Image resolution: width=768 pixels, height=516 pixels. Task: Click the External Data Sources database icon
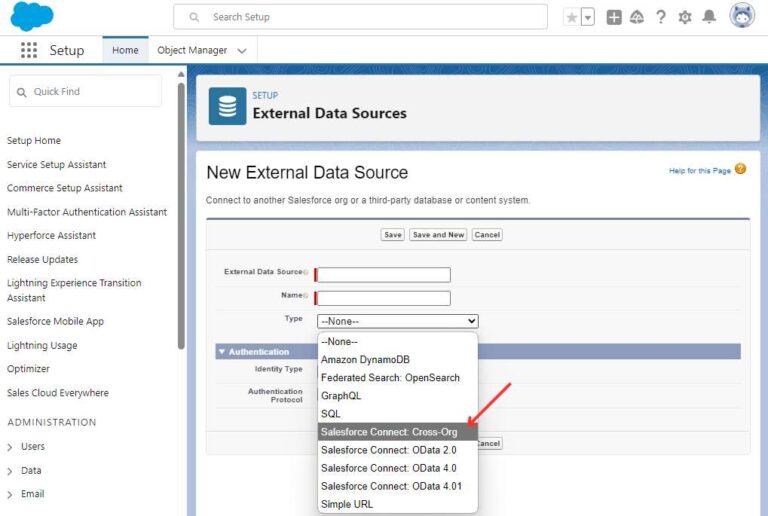tap(227, 106)
